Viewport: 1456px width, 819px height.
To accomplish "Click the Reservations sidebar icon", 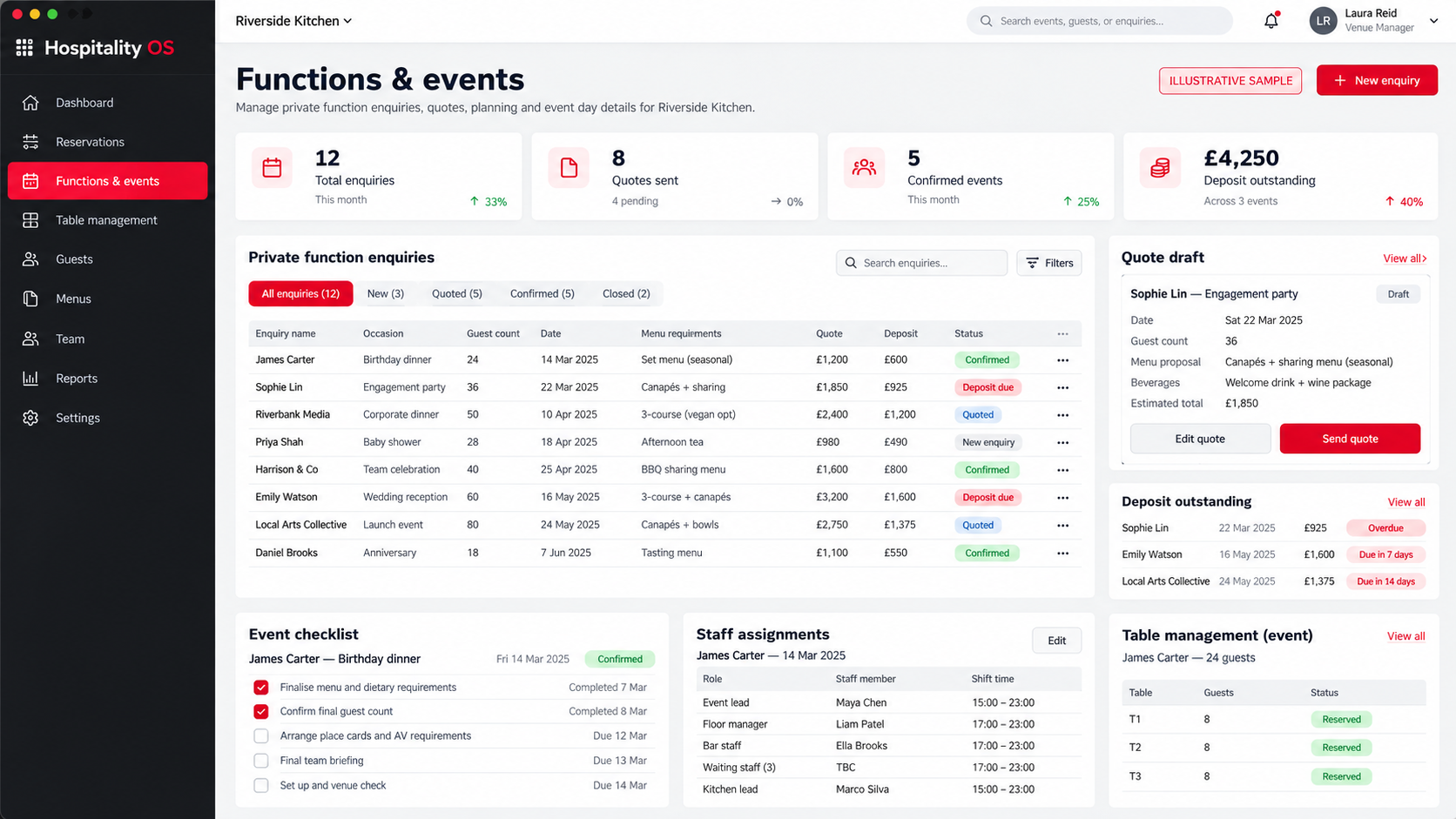I will pyautogui.click(x=30, y=142).
